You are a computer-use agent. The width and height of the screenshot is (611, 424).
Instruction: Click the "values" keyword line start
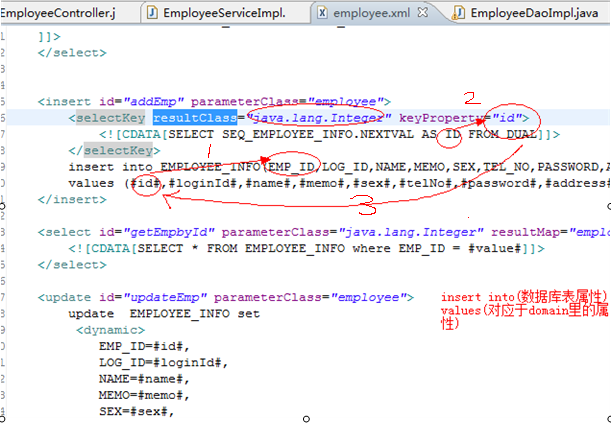pyautogui.click(x=91, y=183)
